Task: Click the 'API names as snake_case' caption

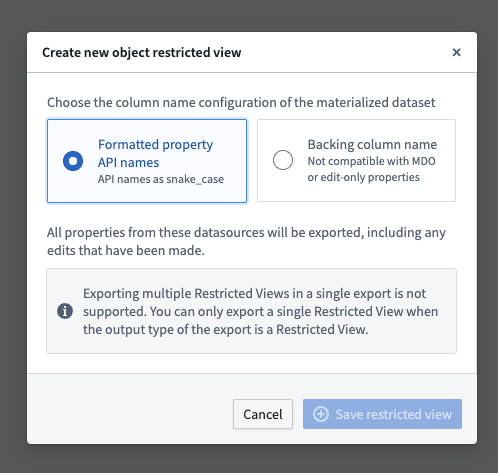Action: click(x=161, y=179)
